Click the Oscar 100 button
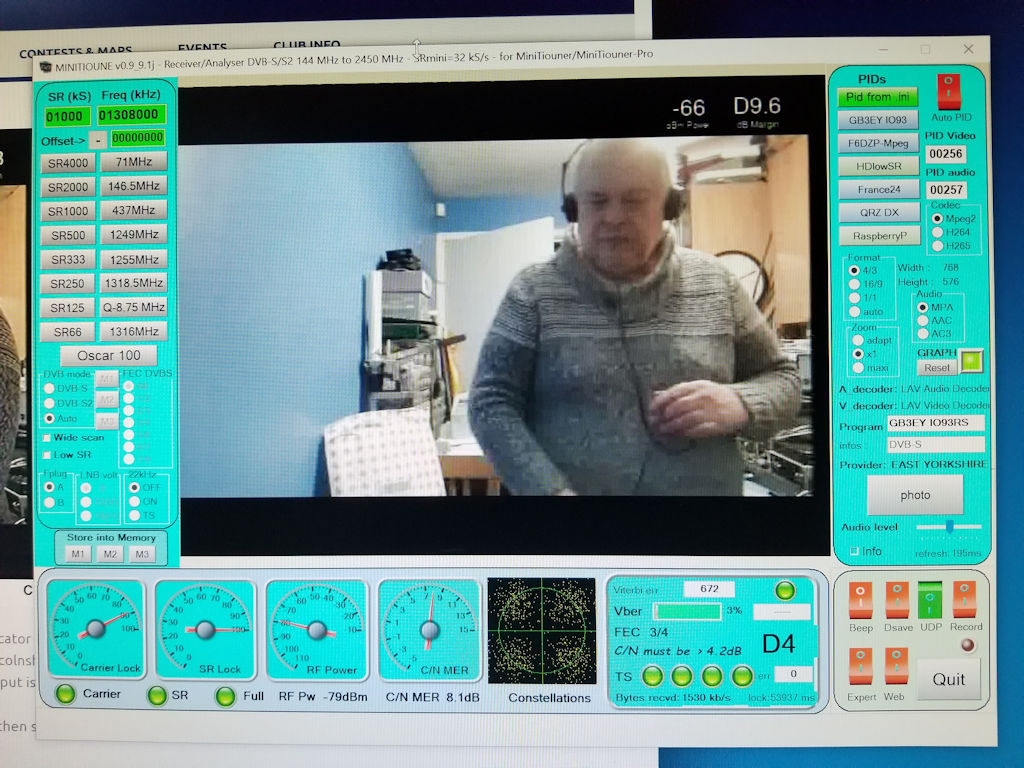 point(109,355)
